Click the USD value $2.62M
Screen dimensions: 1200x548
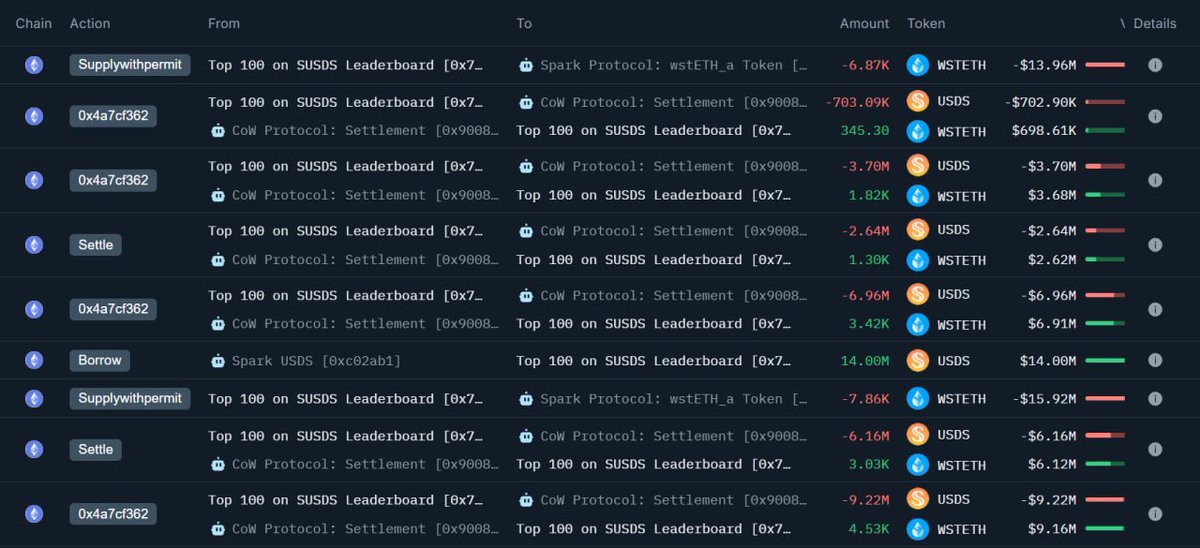point(1052,260)
